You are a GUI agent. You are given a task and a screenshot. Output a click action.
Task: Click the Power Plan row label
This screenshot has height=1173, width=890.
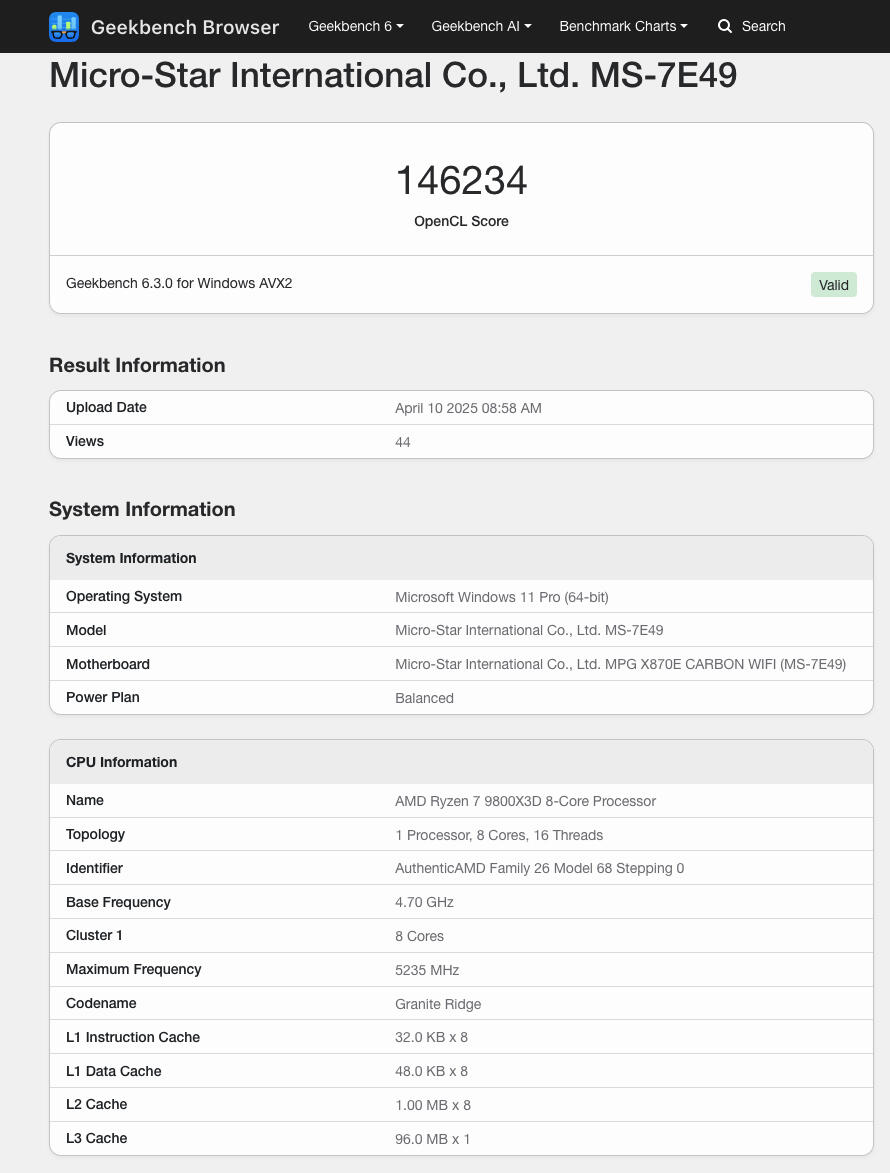[x=102, y=698]
